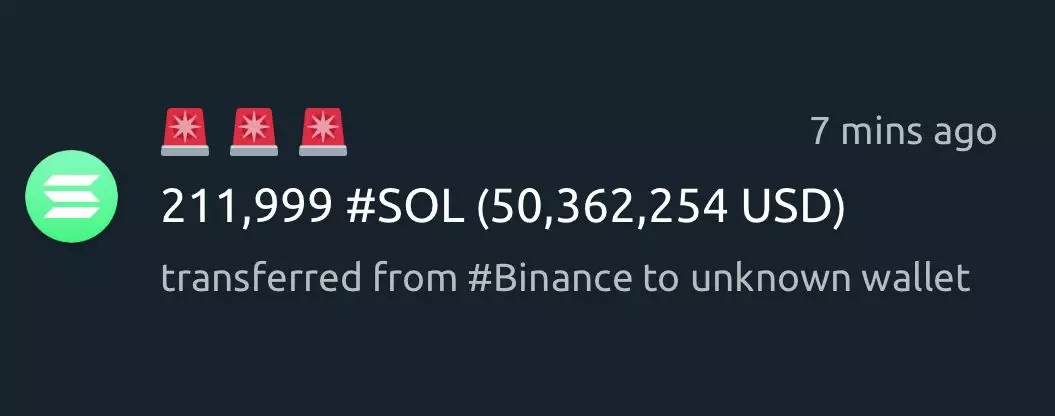
Task: Open the #Binance hashtag link
Action: pos(550,279)
